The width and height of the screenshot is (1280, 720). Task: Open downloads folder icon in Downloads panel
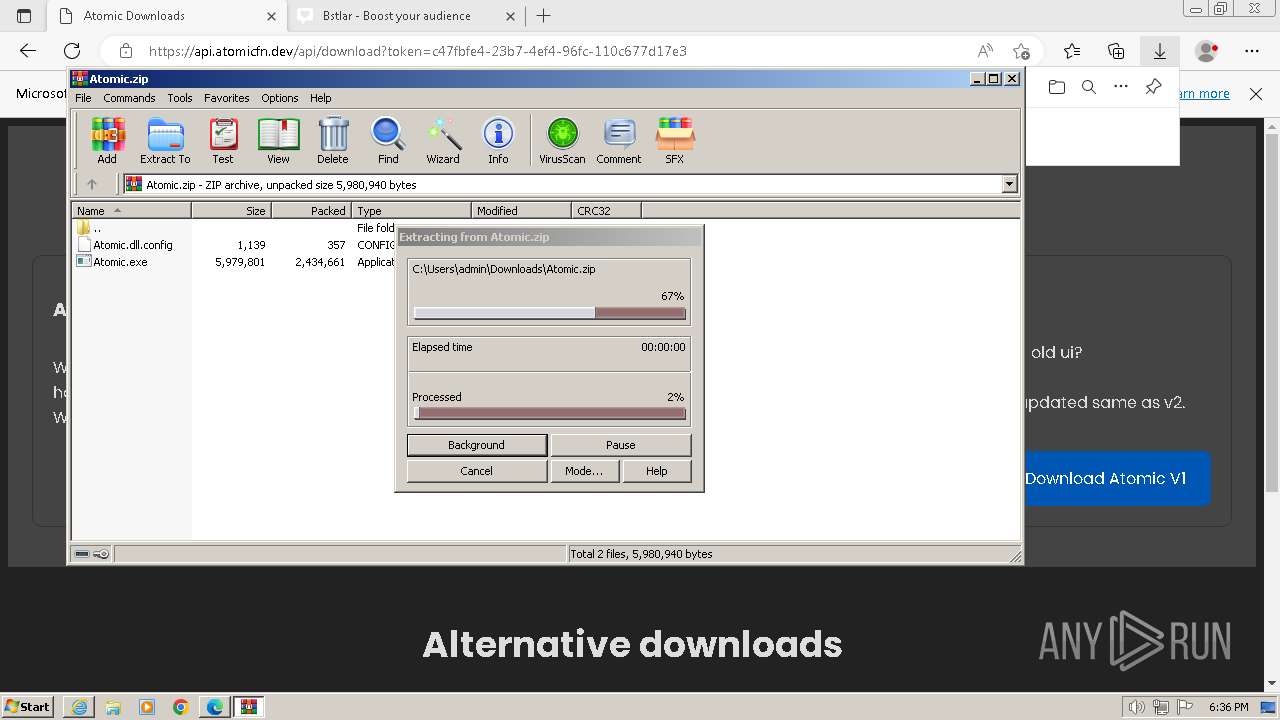1057,87
